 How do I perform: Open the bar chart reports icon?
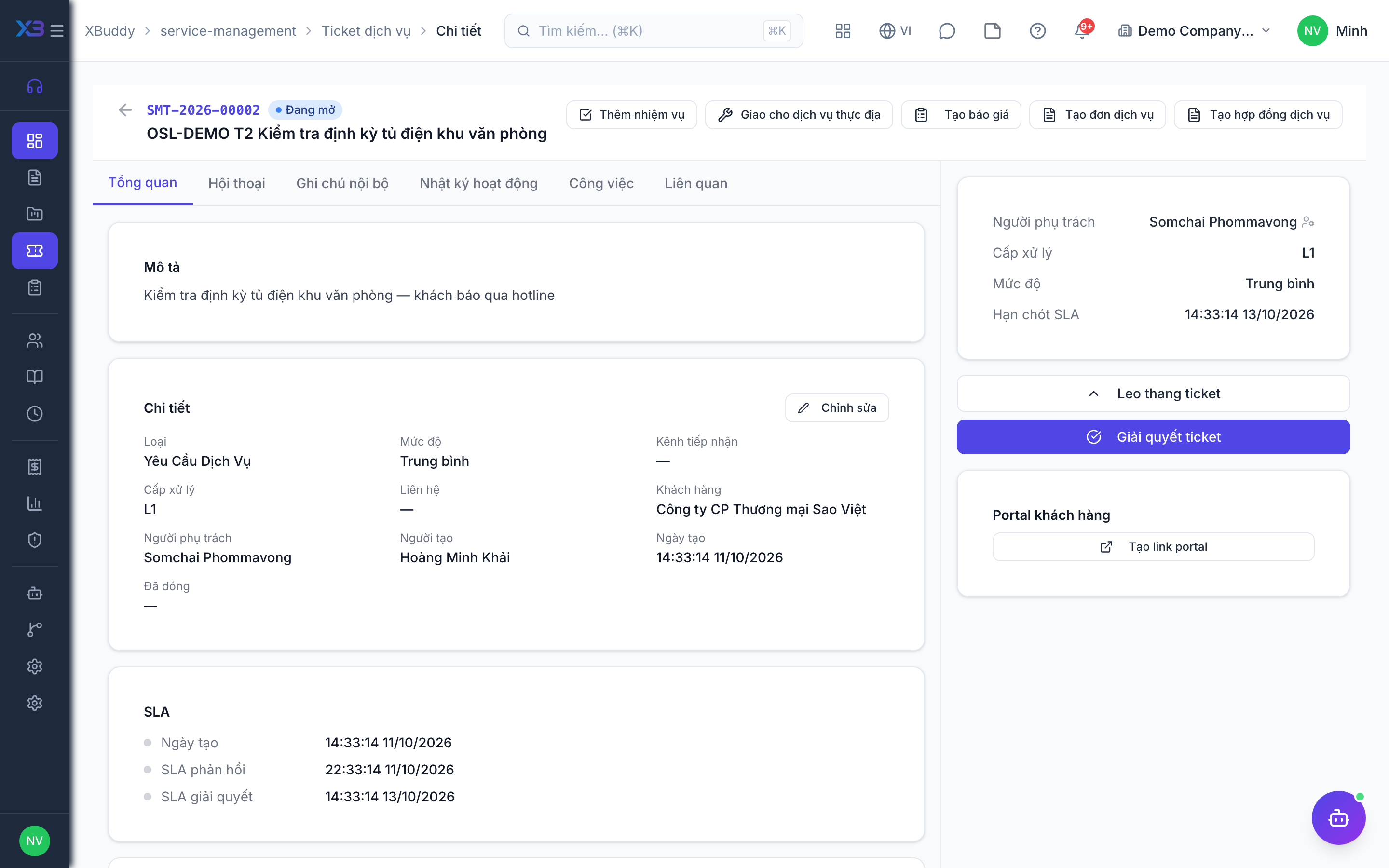pyautogui.click(x=34, y=503)
